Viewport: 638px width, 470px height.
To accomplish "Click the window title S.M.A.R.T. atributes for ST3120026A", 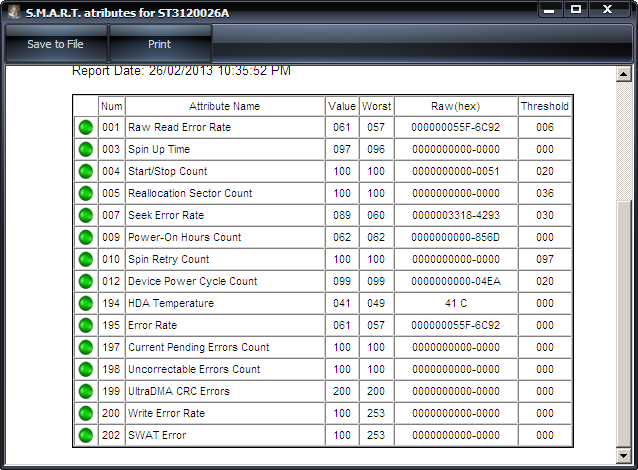I will [x=127, y=13].
